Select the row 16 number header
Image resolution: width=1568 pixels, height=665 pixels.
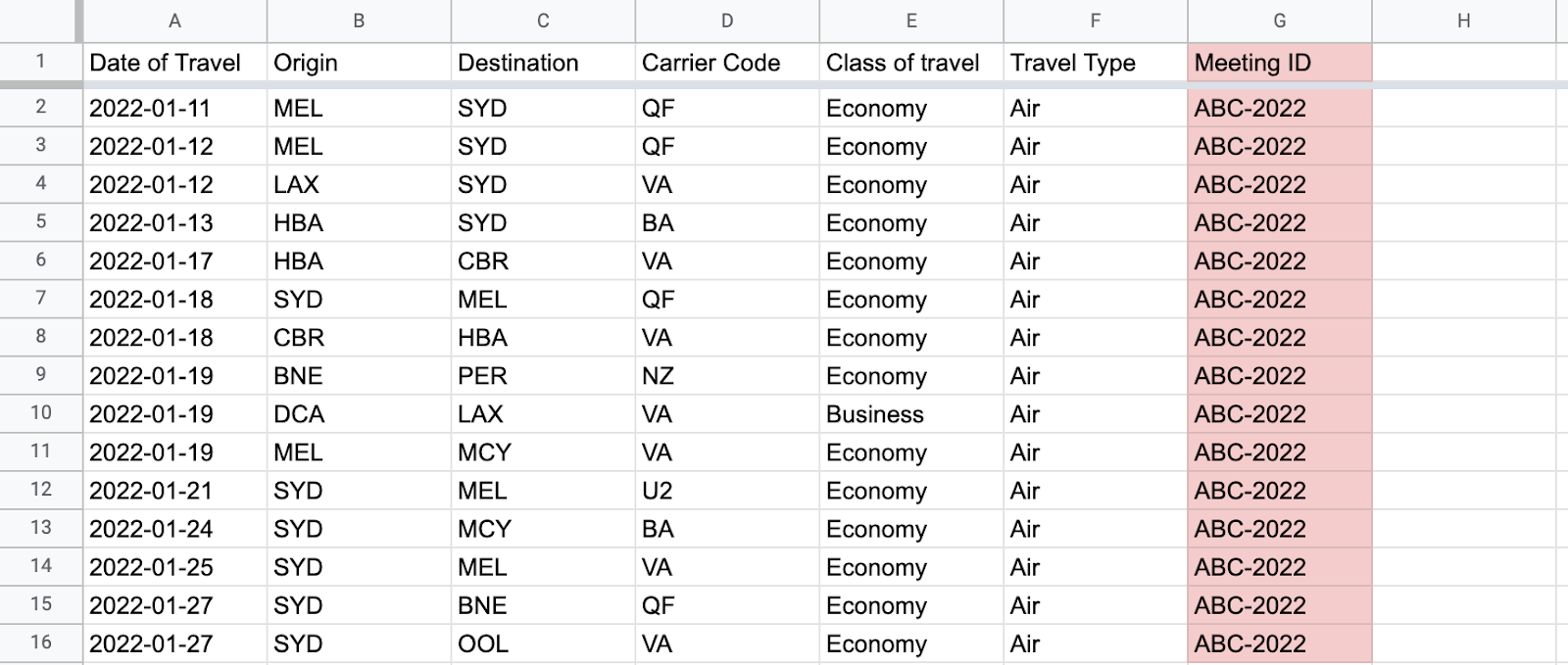40,642
